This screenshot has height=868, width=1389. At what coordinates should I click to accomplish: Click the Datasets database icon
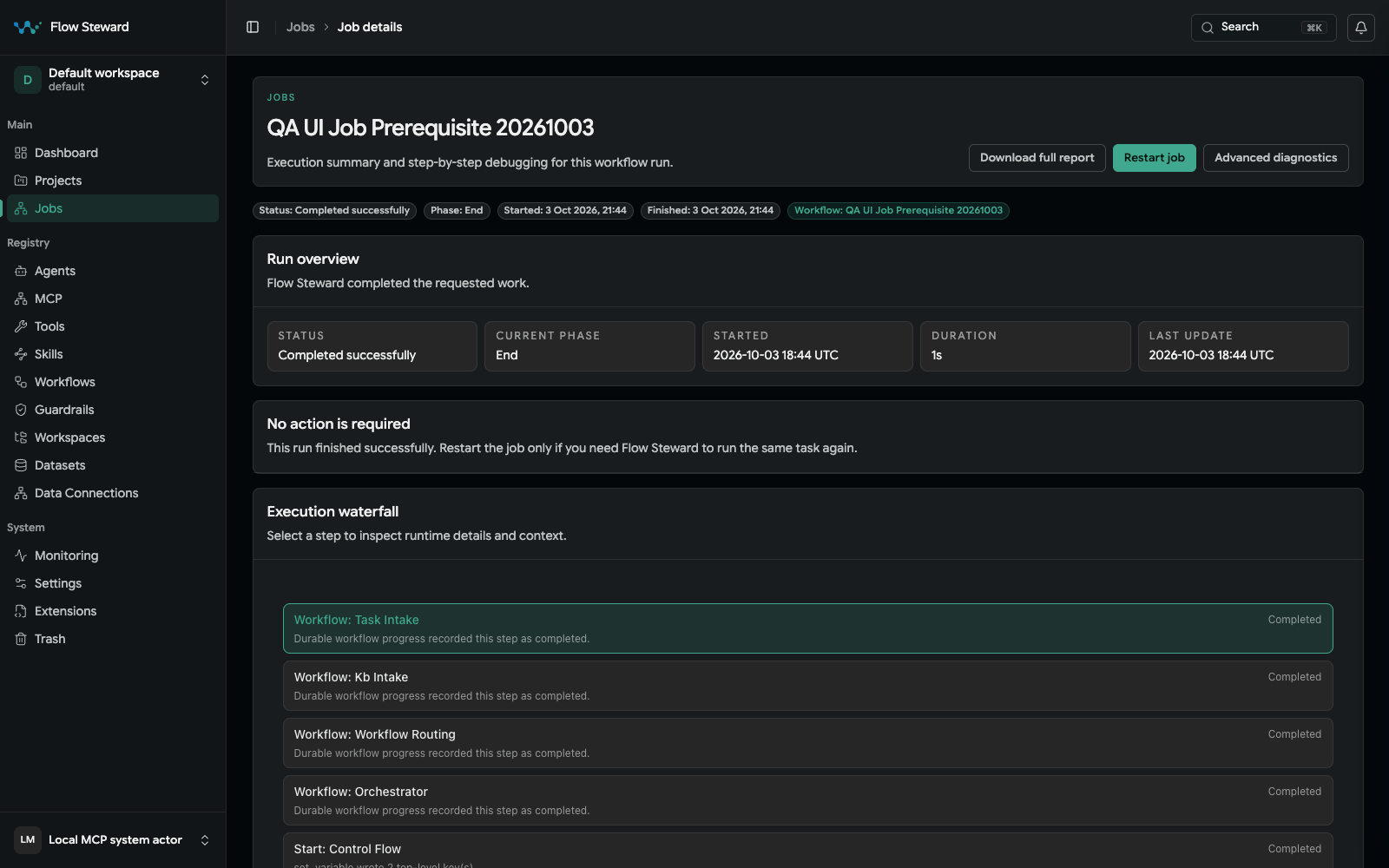point(21,465)
